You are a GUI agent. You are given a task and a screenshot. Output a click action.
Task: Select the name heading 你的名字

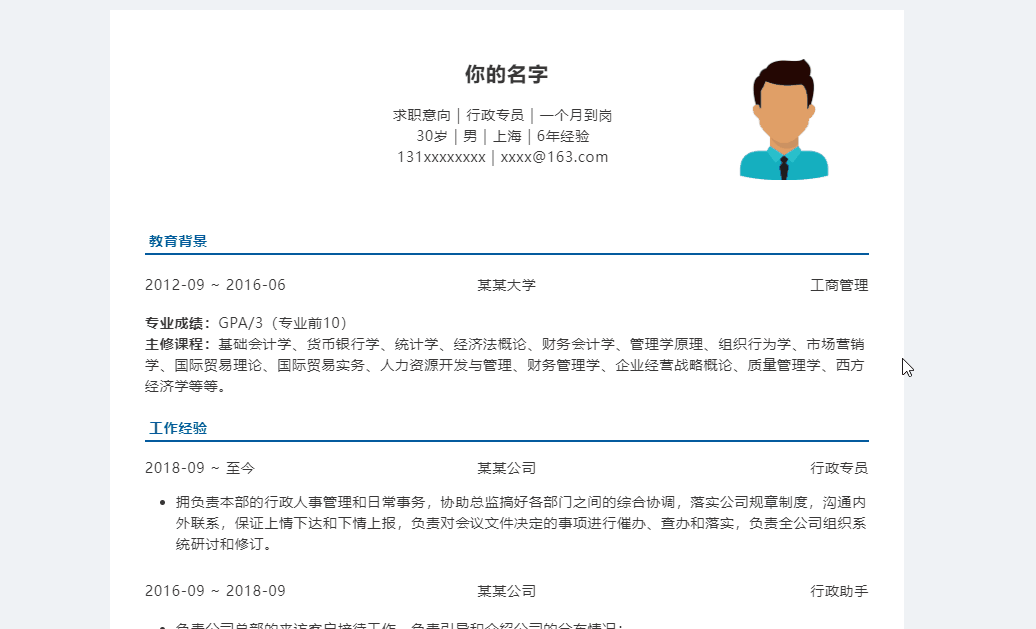pyautogui.click(x=506, y=73)
